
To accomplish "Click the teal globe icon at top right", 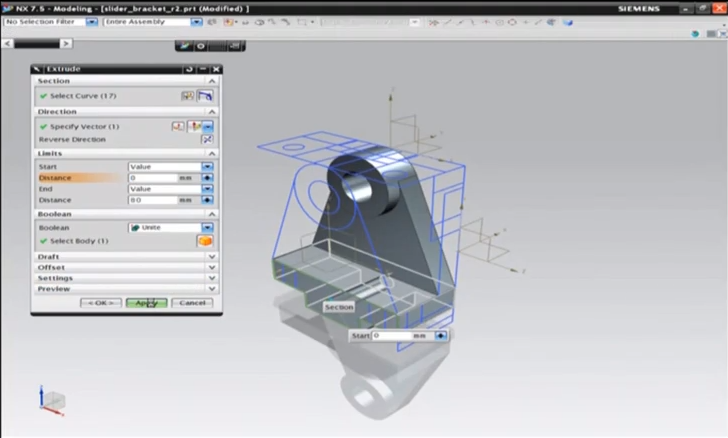I will 695,33.
